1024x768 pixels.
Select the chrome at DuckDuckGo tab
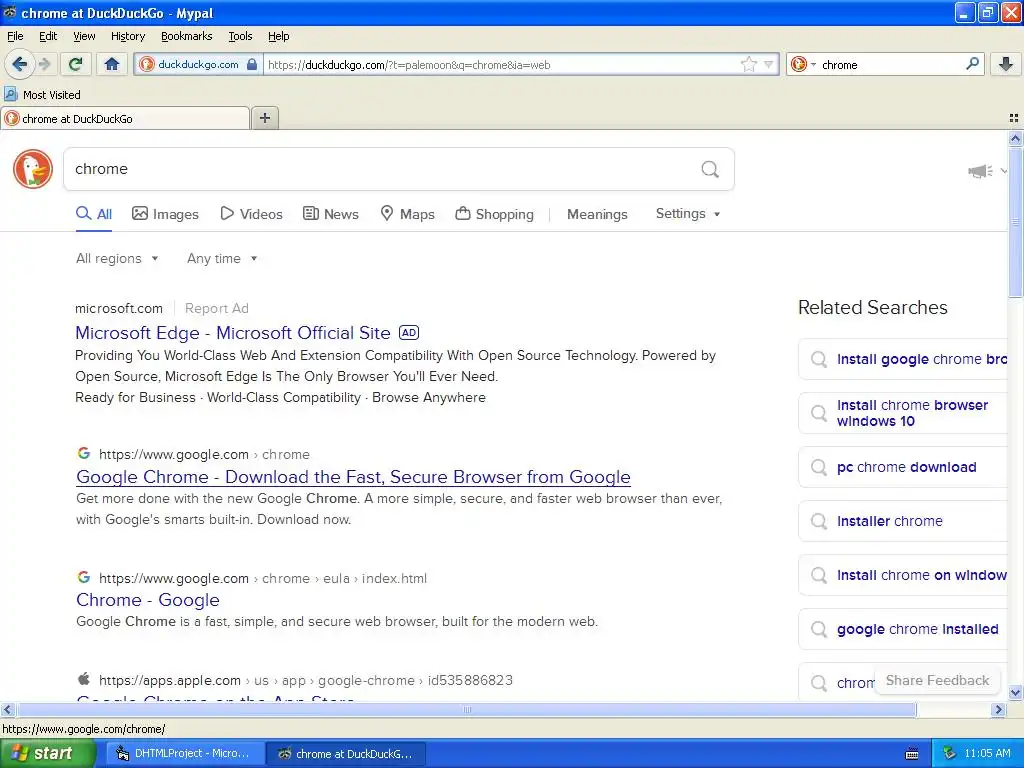125,118
